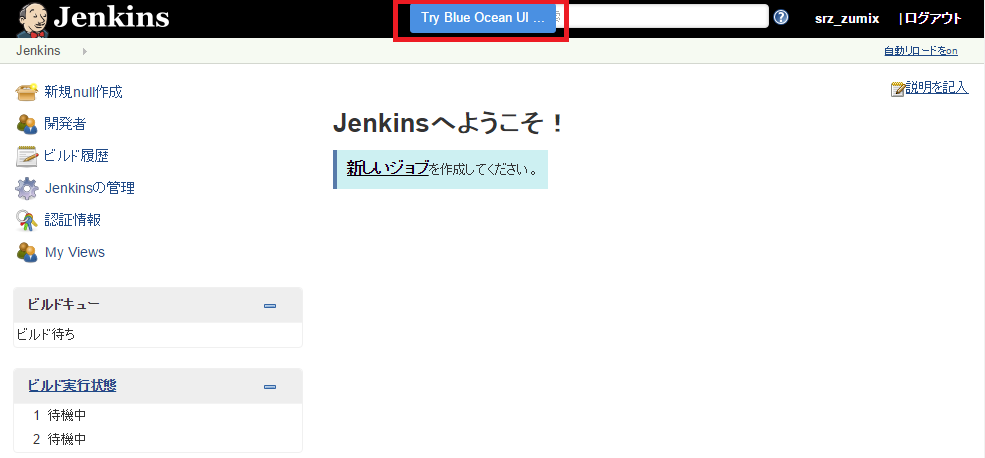This screenshot has width=985, height=458.
Task: Click the 新しいジョブ link
Action: point(388,168)
